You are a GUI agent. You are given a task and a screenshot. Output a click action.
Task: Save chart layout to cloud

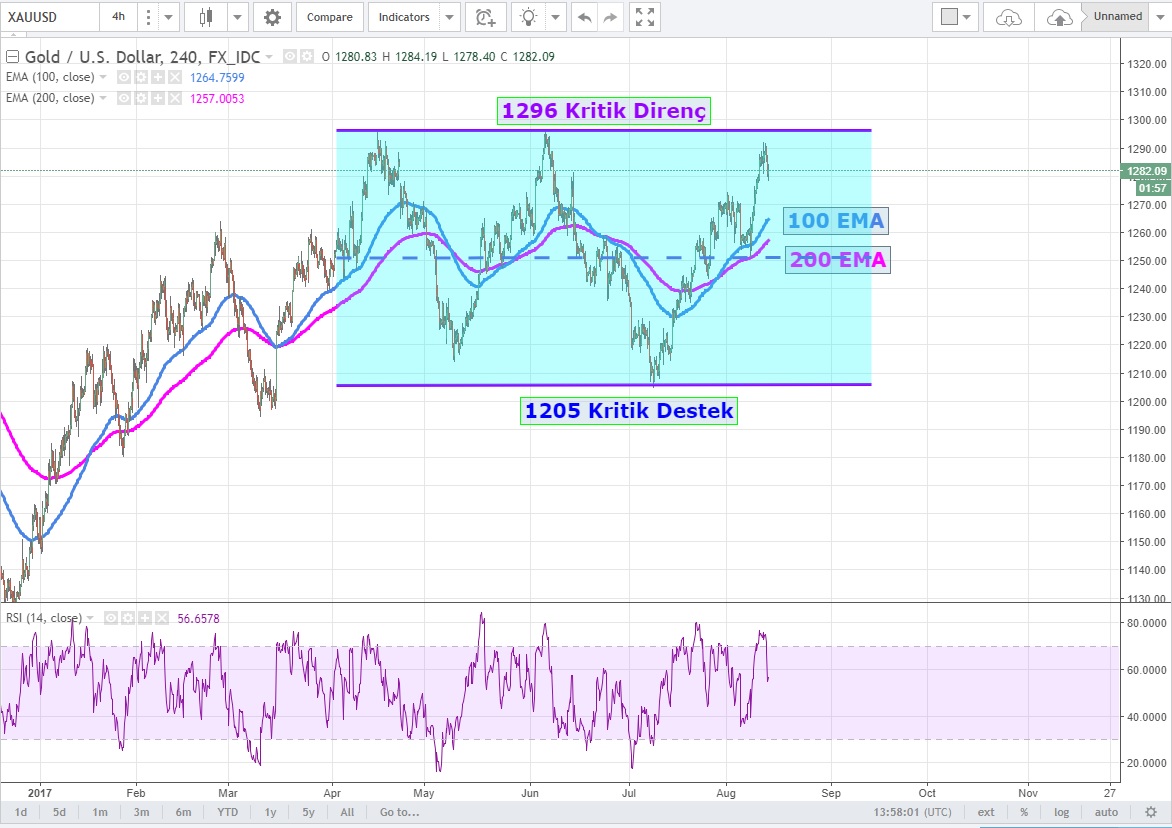(1059, 17)
